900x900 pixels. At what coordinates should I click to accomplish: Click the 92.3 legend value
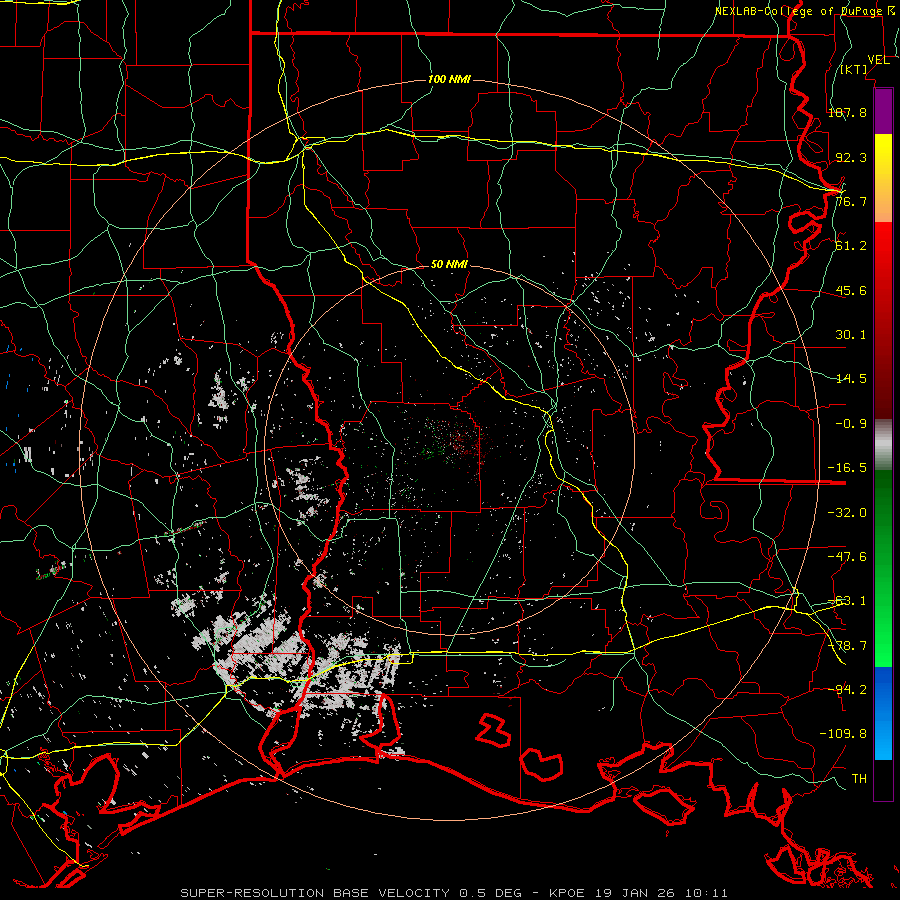pos(851,157)
